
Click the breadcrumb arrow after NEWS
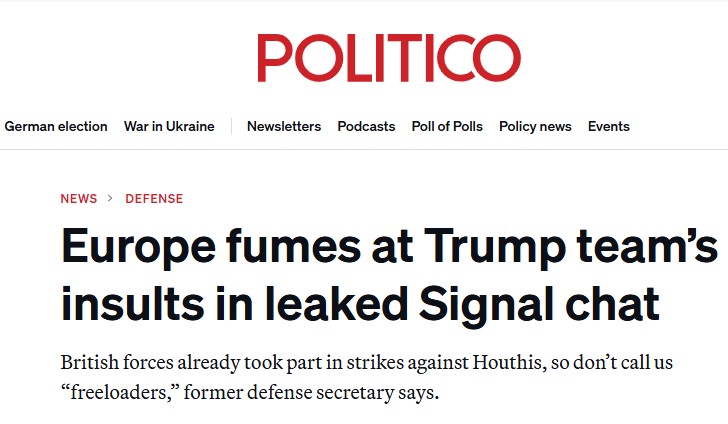111,199
